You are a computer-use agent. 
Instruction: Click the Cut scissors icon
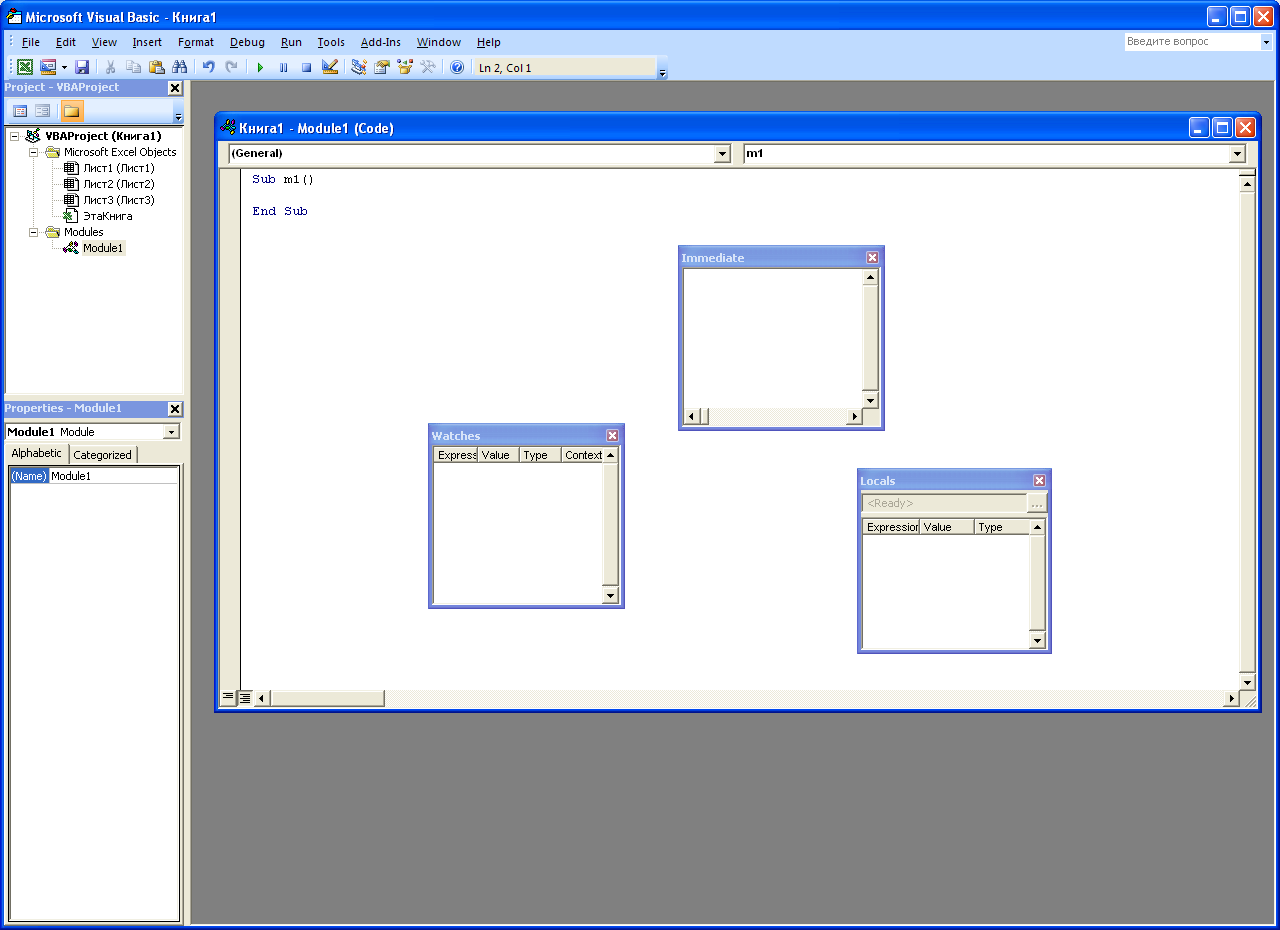point(111,67)
